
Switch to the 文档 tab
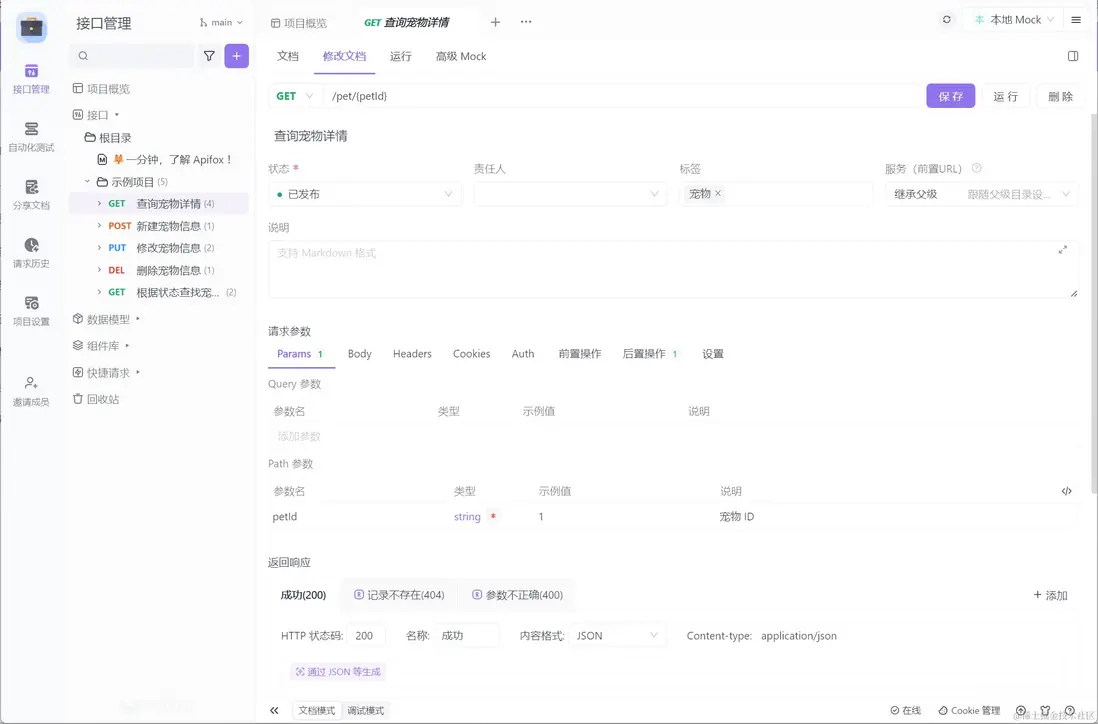pos(288,56)
